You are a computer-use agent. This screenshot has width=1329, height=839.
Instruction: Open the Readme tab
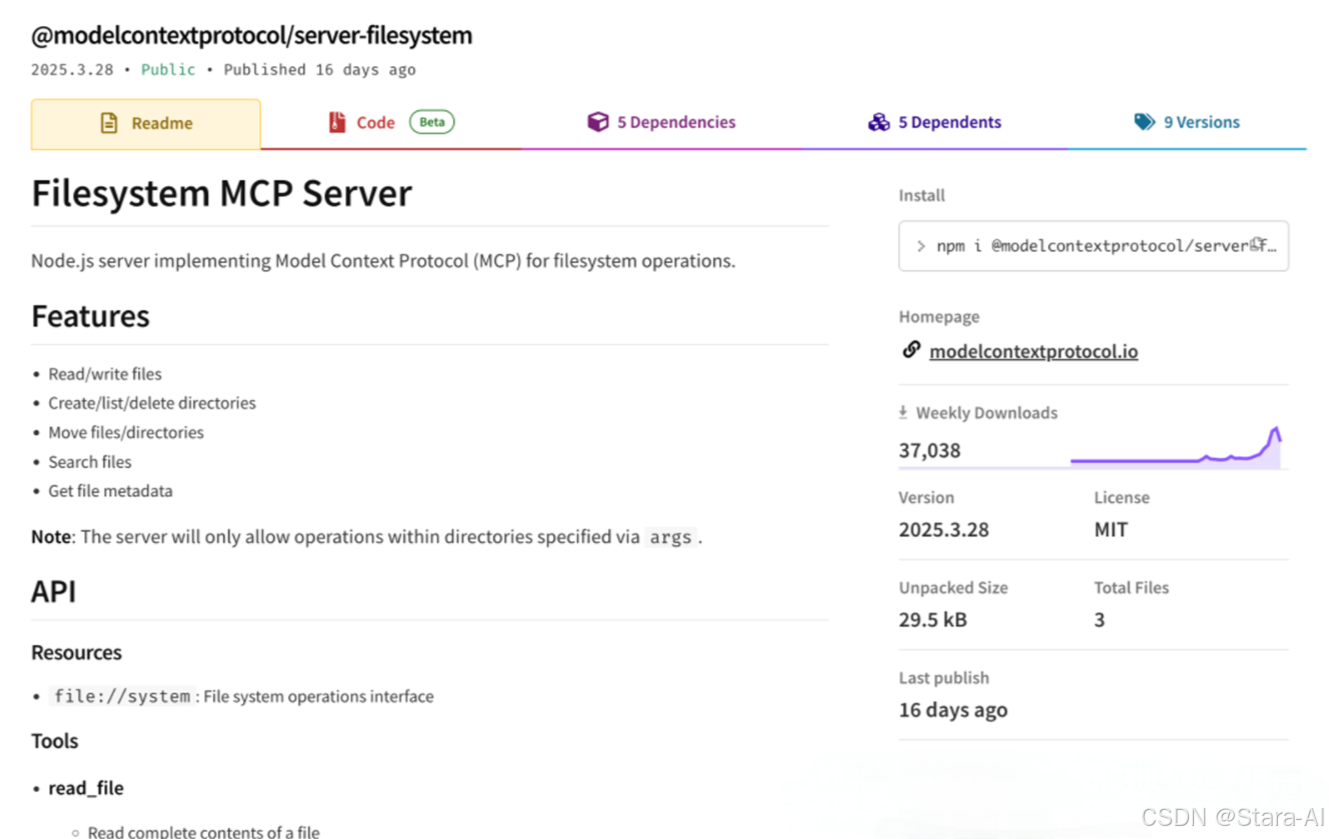point(146,124)
